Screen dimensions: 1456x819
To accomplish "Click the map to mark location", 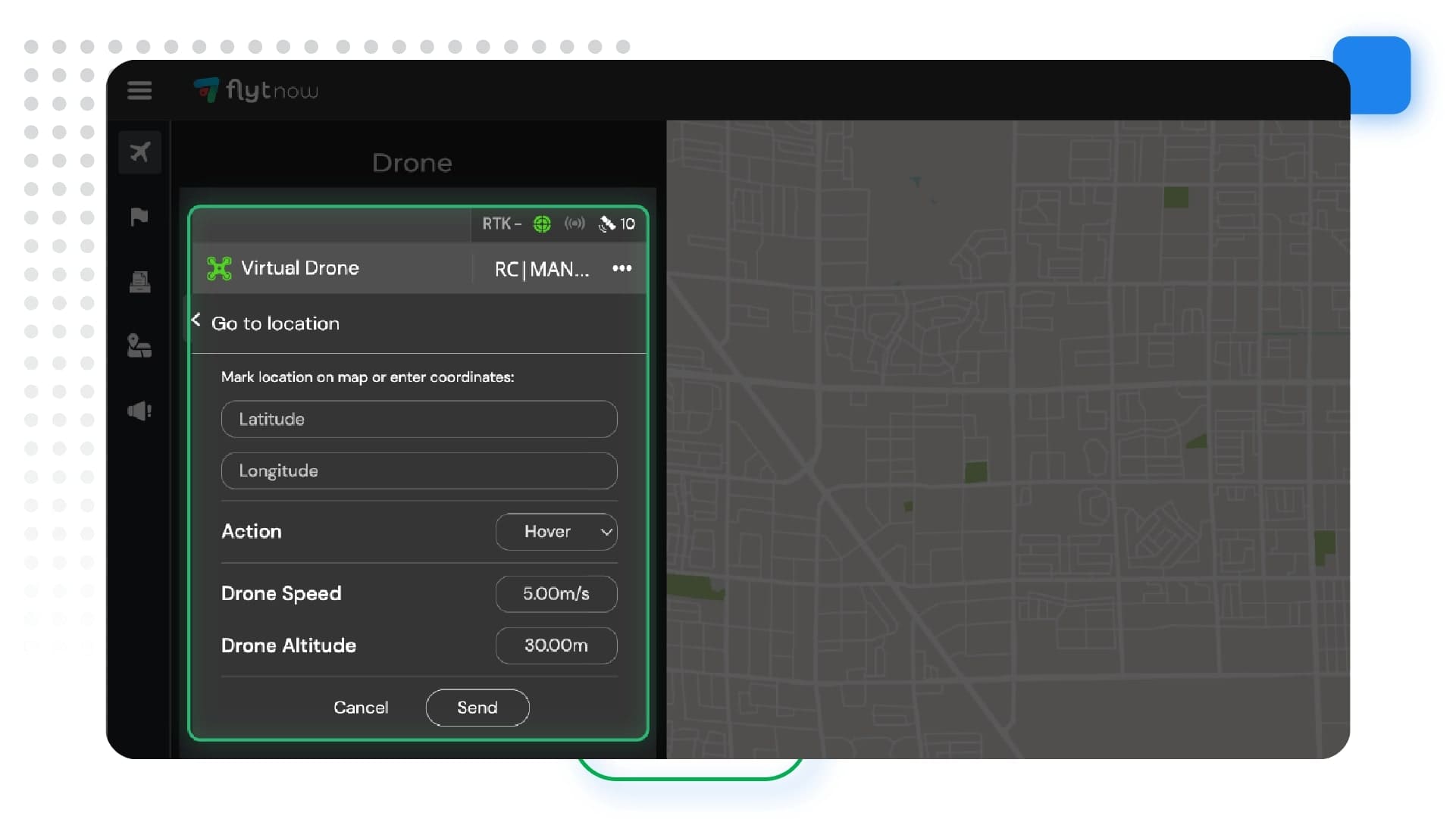I will 1008,439.
